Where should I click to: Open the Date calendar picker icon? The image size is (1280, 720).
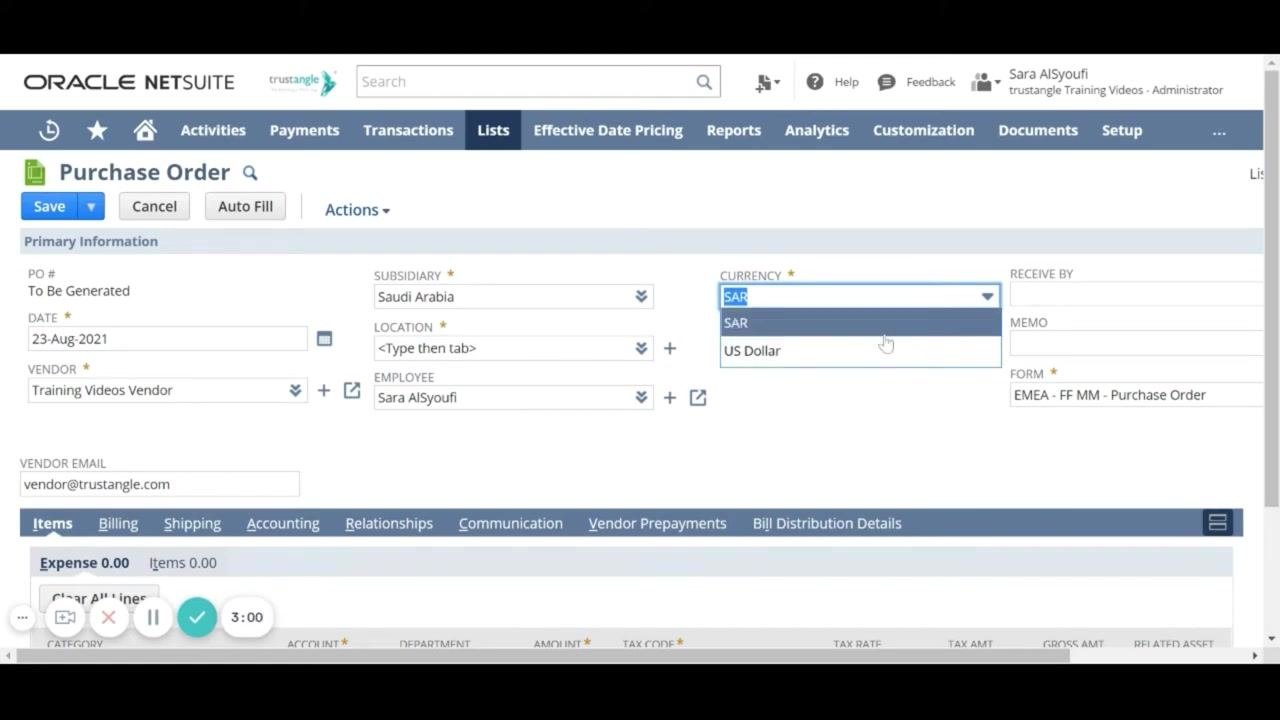pyautogui.click(x=324, y=339)
